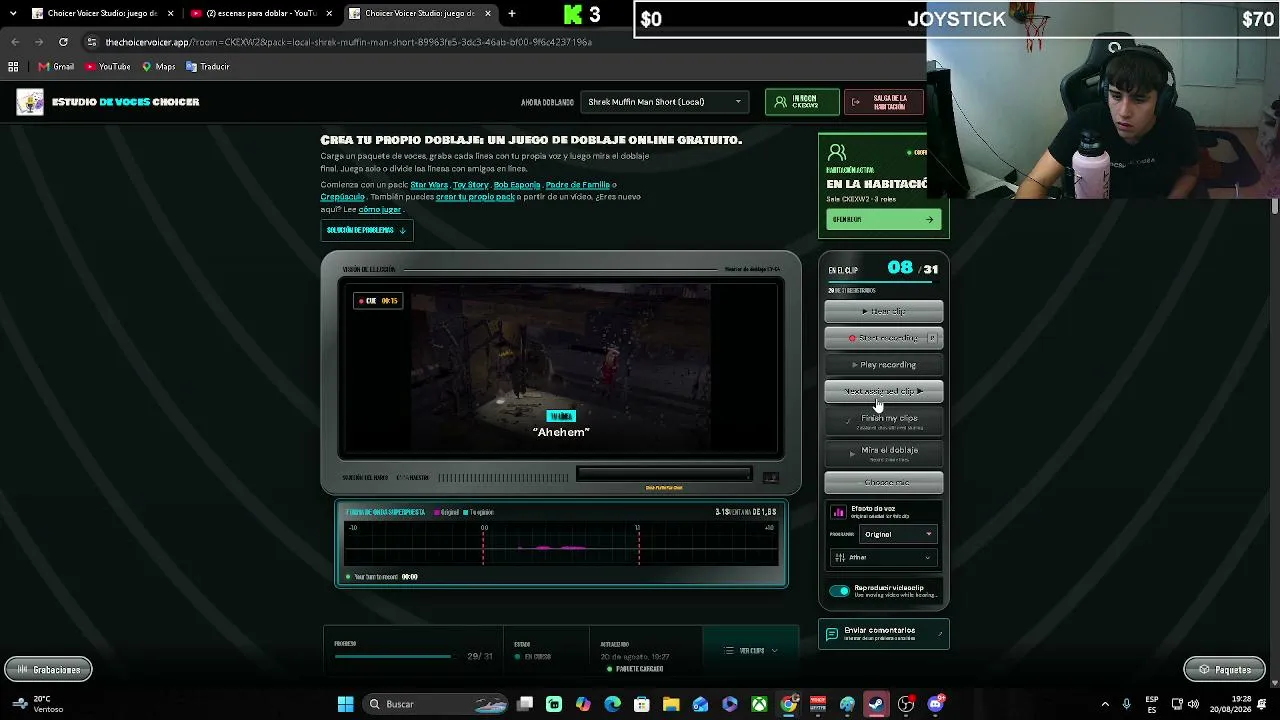The image size is (1280, 720).
Task: Open the Maps bookmark
Action: point(159,67)
